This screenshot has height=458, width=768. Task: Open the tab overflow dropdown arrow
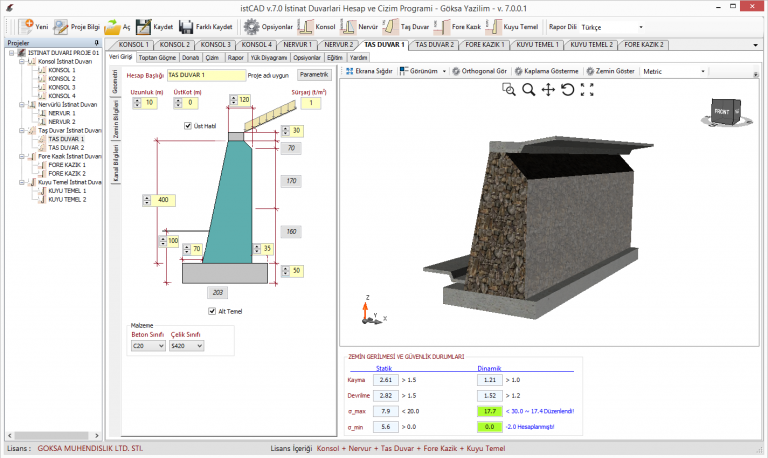click(755, 45)
